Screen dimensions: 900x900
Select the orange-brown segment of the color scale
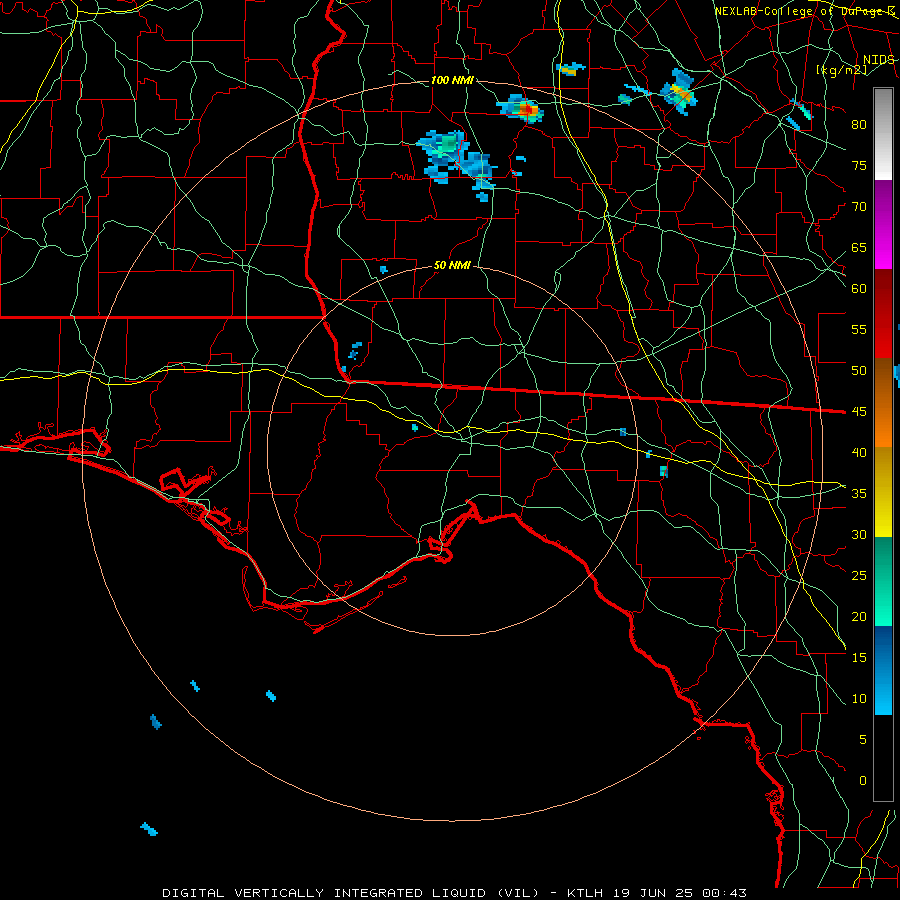pyautogui.click(x=883, y=403)
